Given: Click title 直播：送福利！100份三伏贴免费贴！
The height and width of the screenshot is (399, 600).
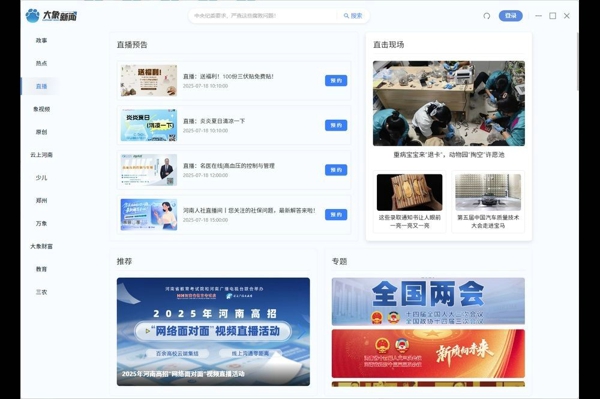Looking at the screenshot, I should [228, 77].
